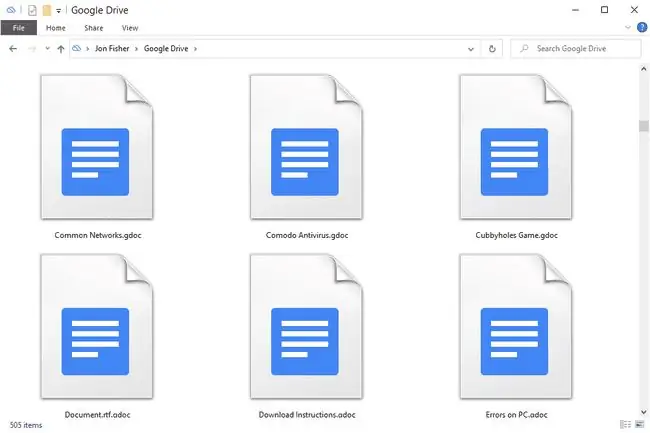The image size is (650, 433).
Task: Click the New folder quick access icon
Action: [47, 10]
